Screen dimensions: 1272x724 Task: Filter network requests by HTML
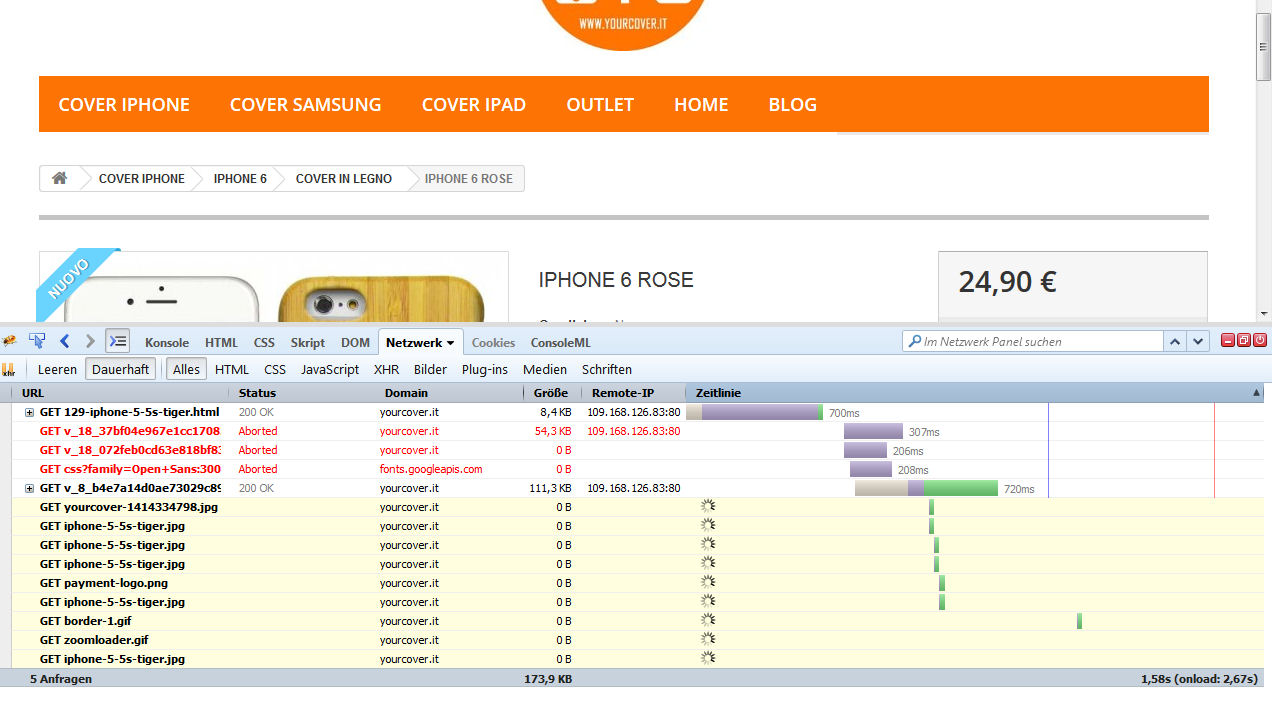tap(232, 369)
